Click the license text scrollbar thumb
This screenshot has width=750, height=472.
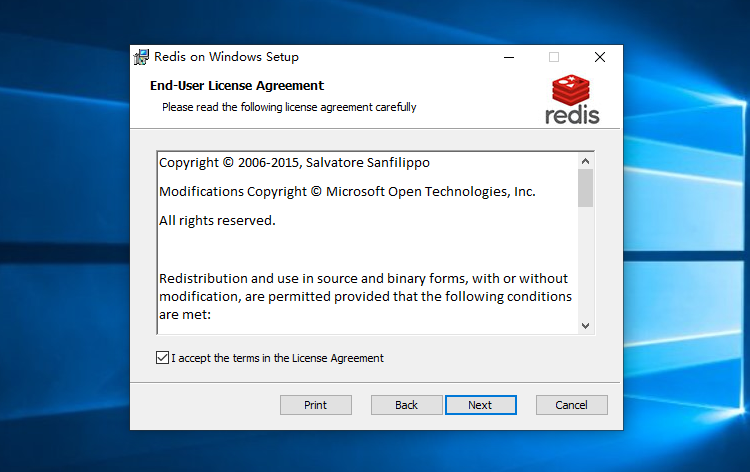point(585,188)
